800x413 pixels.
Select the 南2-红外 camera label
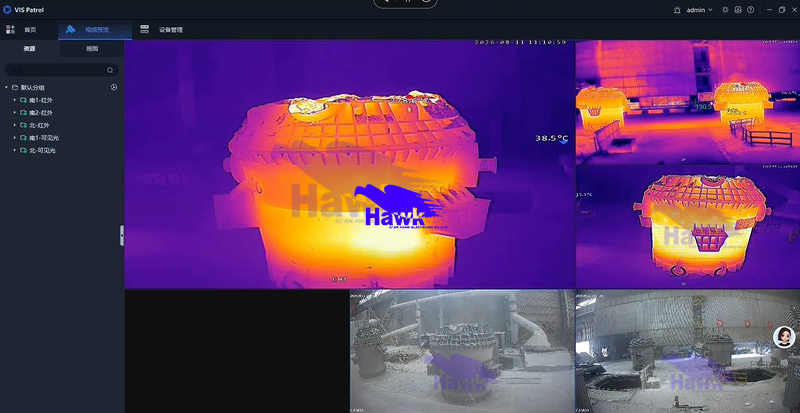(41, 112)
